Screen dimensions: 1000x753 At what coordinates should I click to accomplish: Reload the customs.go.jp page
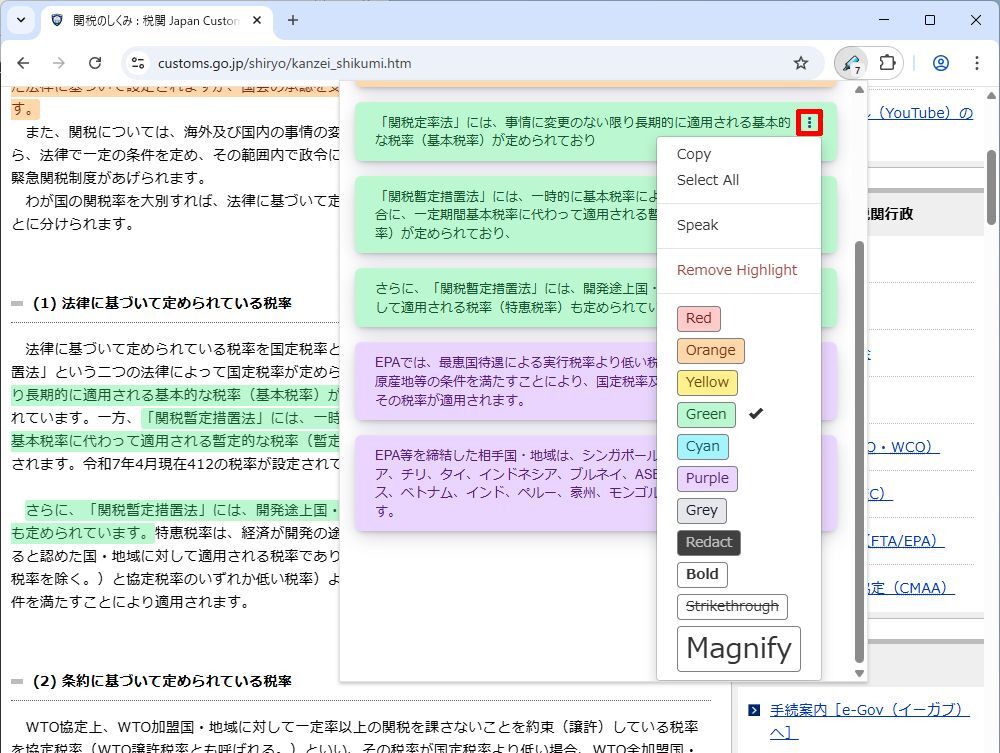pyautogui.click(x=95, y=63)
